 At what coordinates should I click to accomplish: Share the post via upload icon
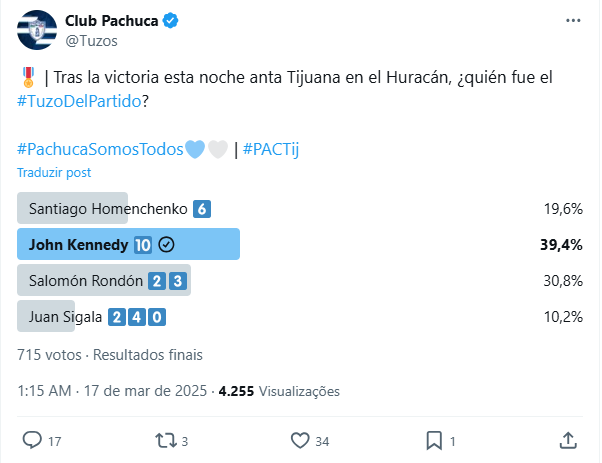(x=568, y=440)
